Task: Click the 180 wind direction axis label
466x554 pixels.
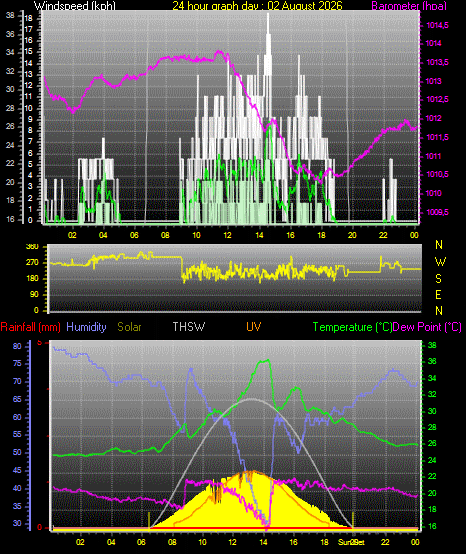Action: coord(32,278)
